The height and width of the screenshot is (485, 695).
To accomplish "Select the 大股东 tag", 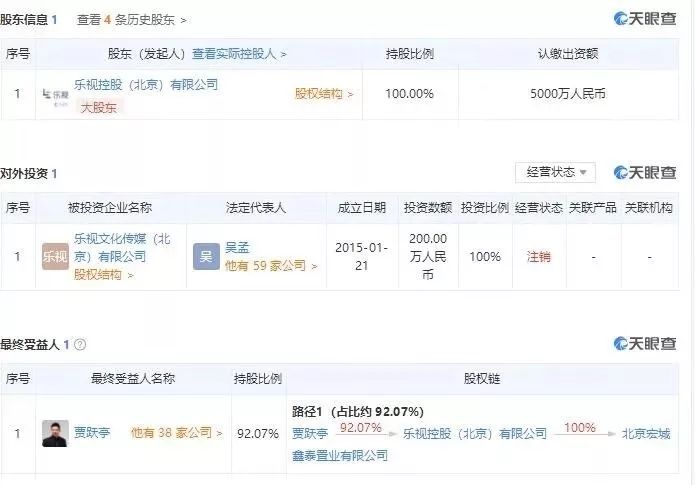I will tap(99, 107).
